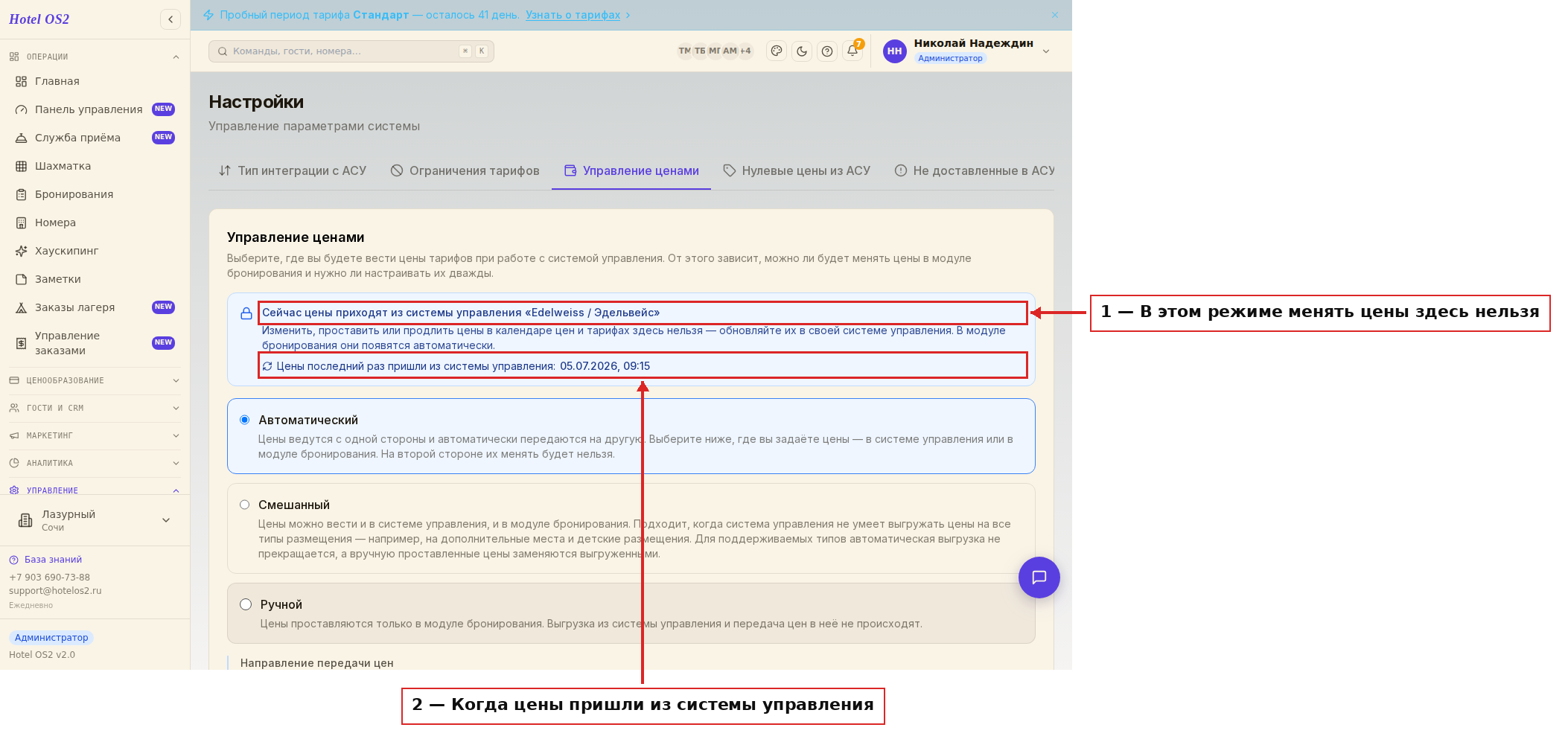Collapse the ОПЕРАЦИИ section
This screenshot has height=742, width=1568.
(95, 57)
